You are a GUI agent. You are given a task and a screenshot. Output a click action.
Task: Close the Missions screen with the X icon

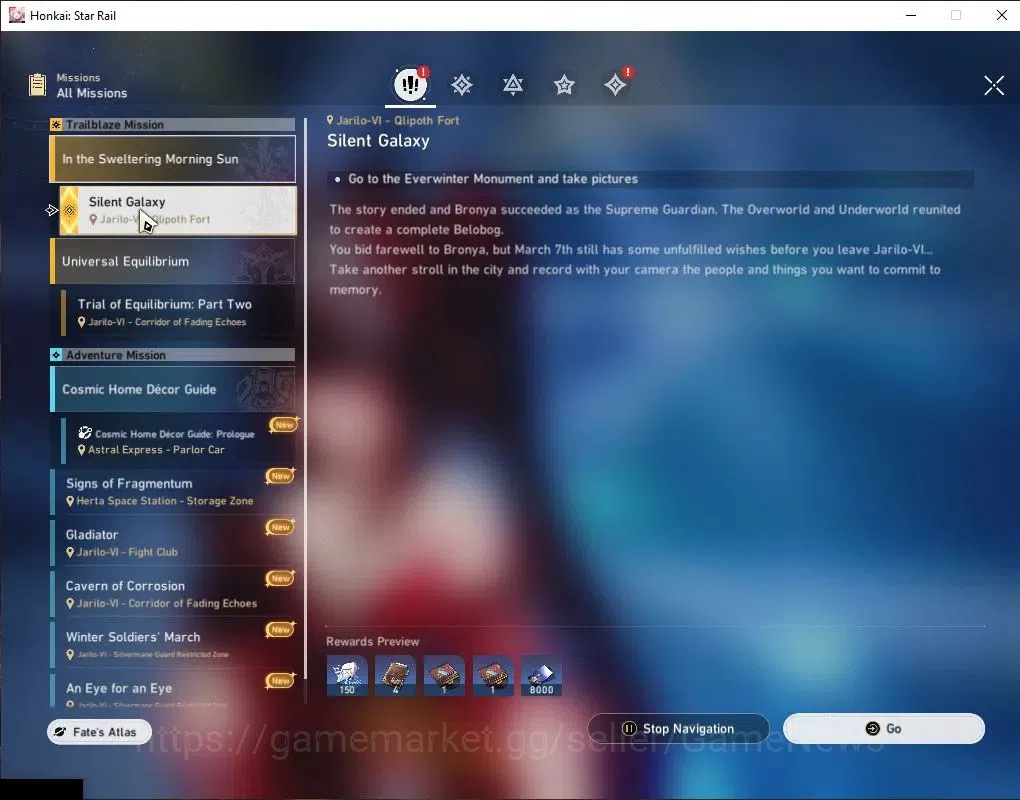(x=993, y=85)
